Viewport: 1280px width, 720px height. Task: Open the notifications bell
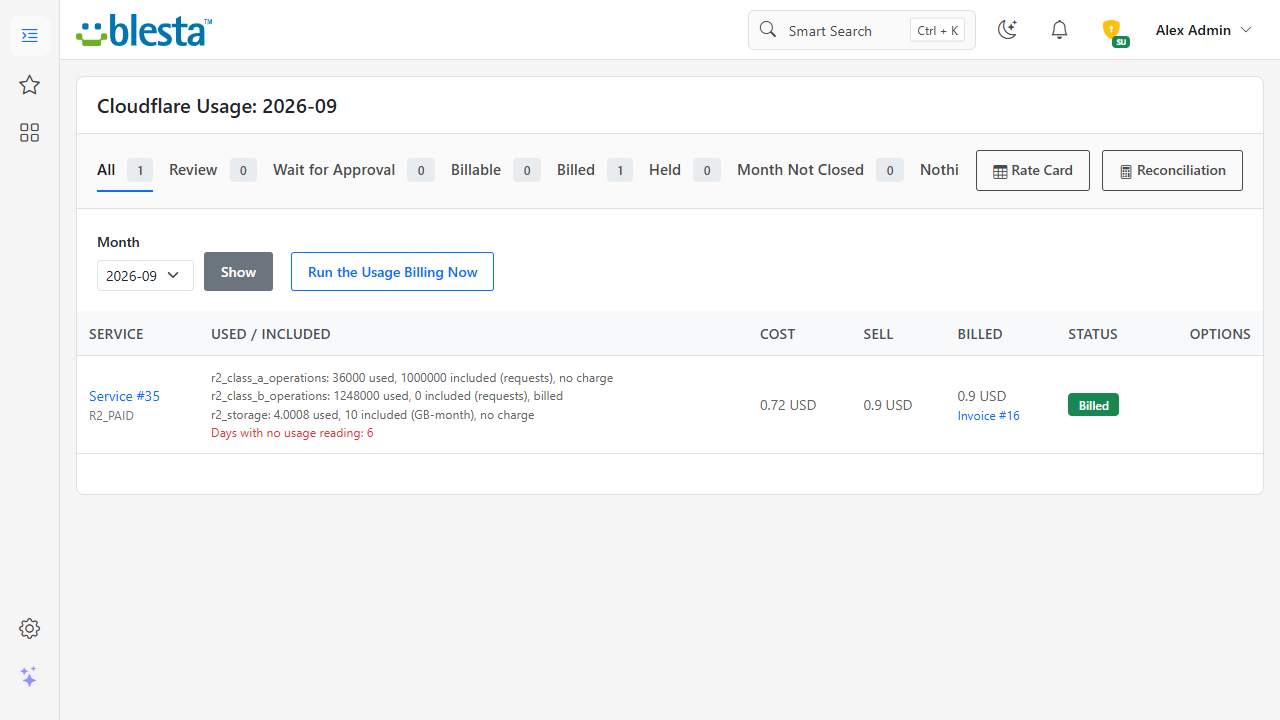click(1060, 30)
